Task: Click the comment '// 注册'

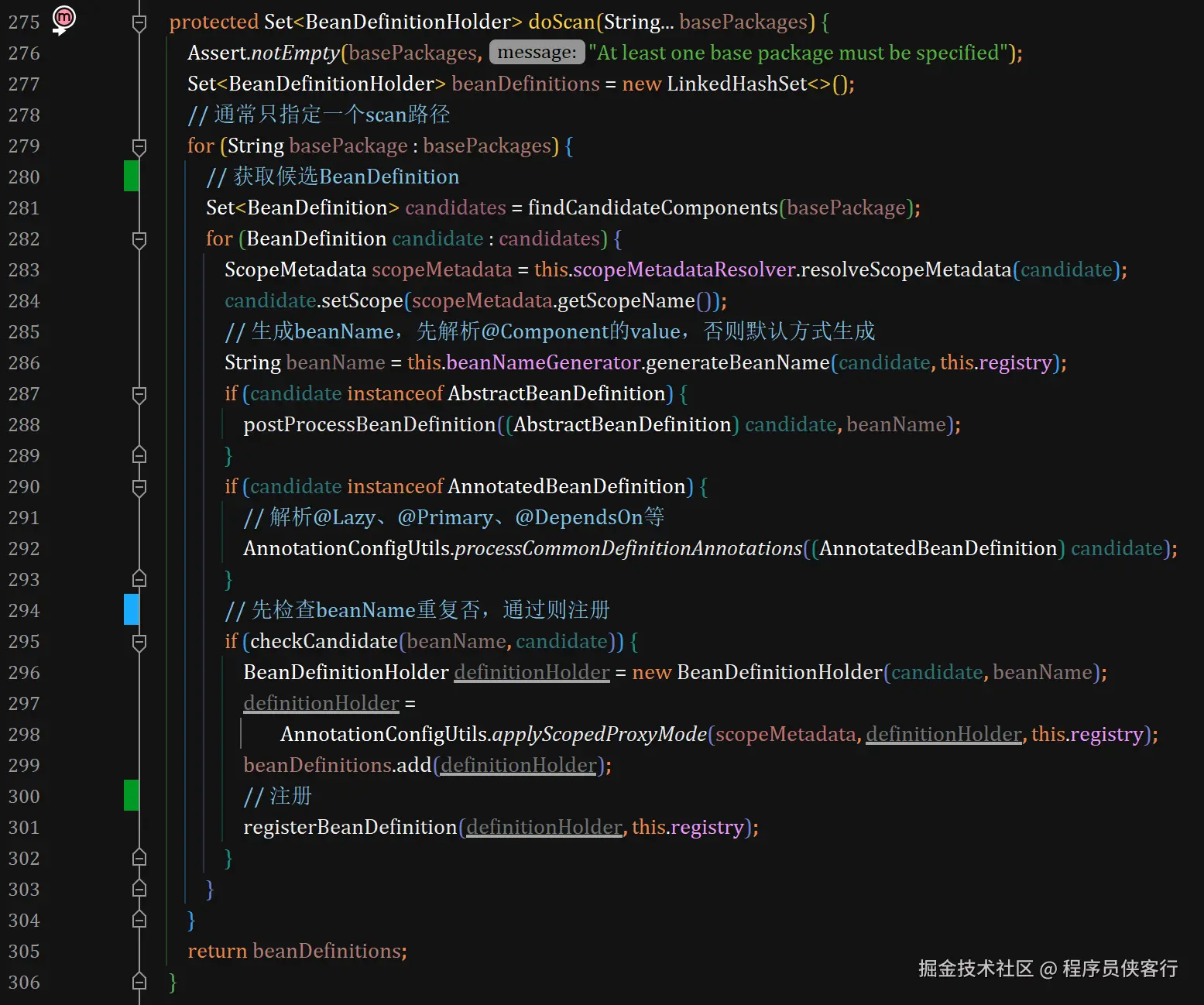Action: coord(277,796)
